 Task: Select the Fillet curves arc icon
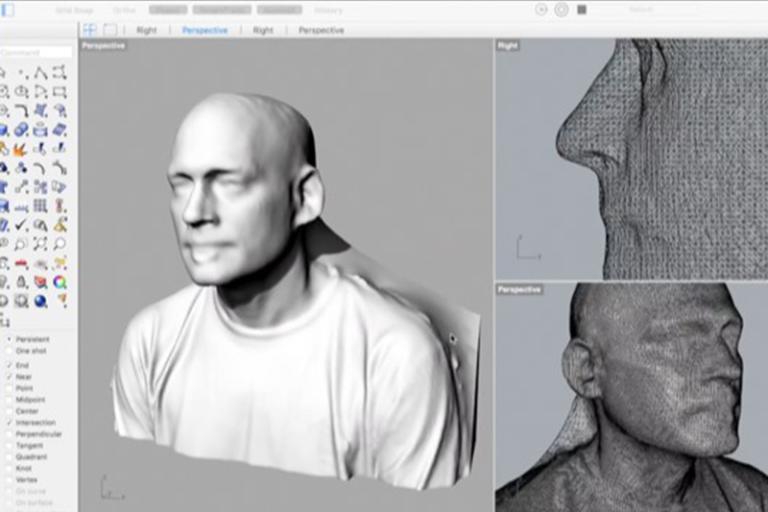pyautogui.click(x=21, y=111)
